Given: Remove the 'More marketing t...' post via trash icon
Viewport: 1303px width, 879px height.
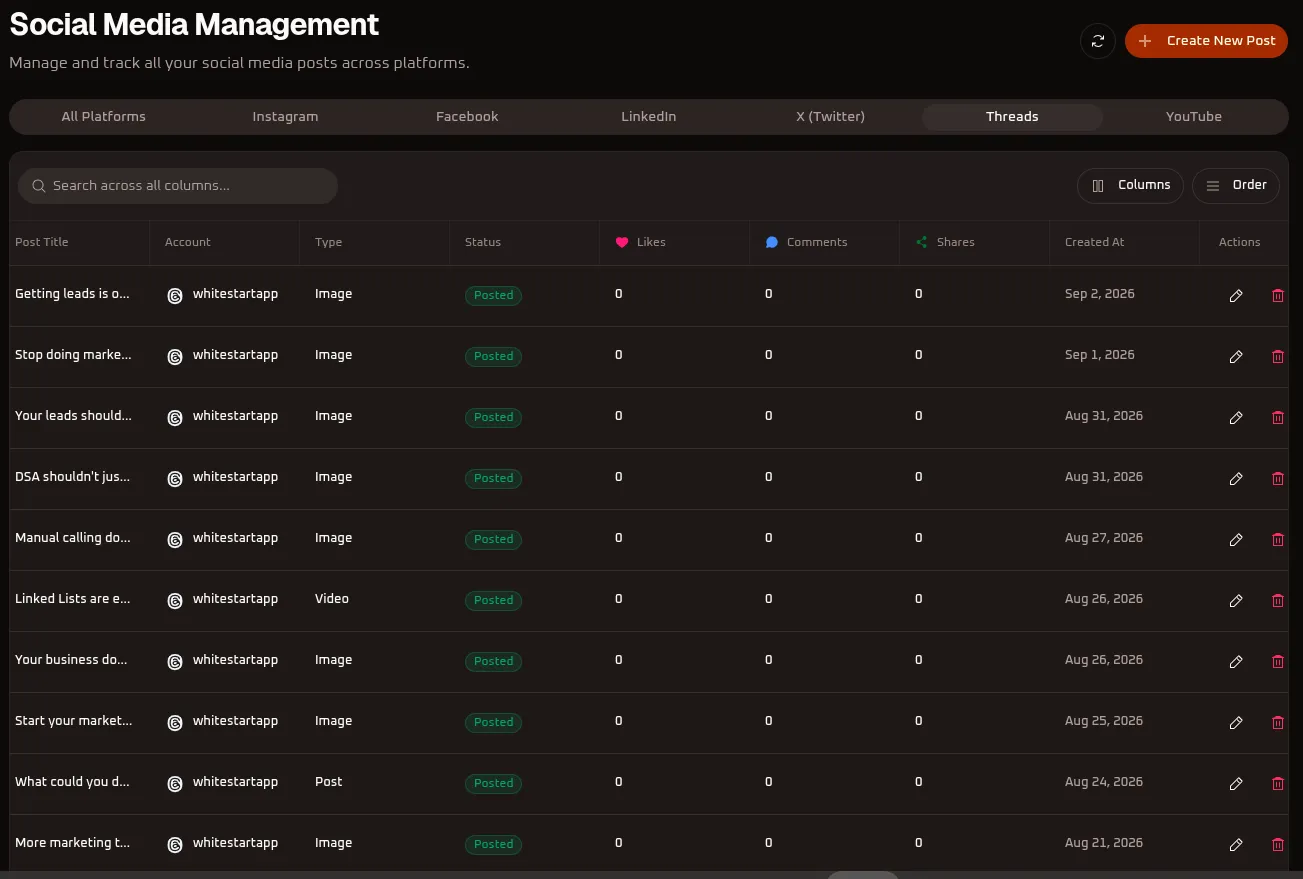Looking at the screenshot, I should [1277, 845].
